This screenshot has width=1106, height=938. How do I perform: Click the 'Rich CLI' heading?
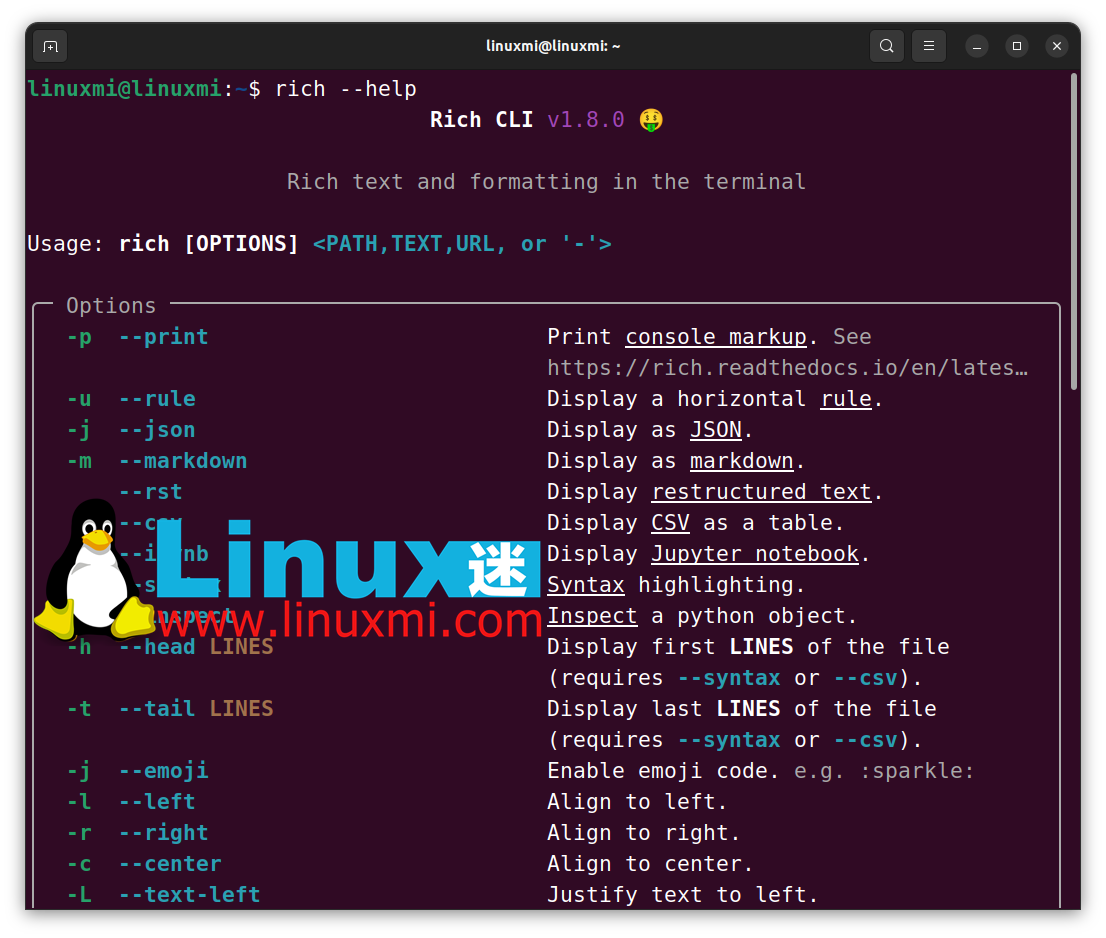(x=482, y=120)
